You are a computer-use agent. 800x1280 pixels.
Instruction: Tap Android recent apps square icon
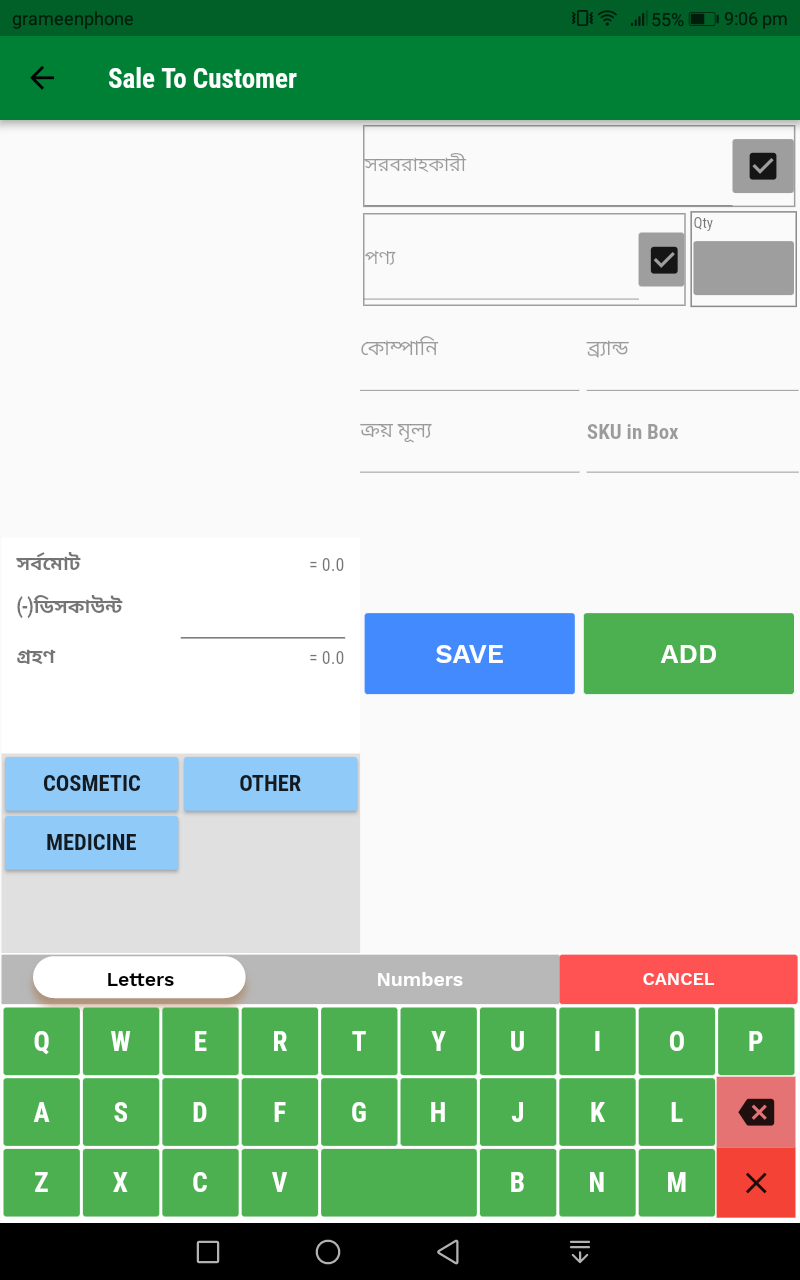tap(208, 1252)
